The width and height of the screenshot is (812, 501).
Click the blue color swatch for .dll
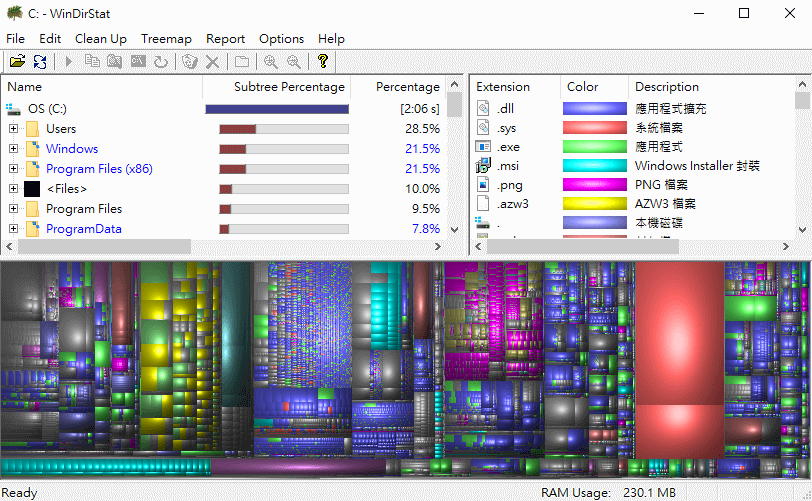tap(595, 108)
